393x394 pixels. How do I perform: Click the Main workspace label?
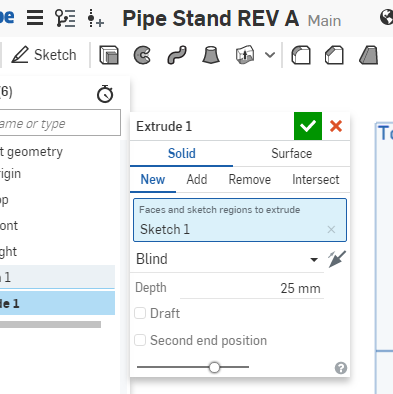pos(324,21)
